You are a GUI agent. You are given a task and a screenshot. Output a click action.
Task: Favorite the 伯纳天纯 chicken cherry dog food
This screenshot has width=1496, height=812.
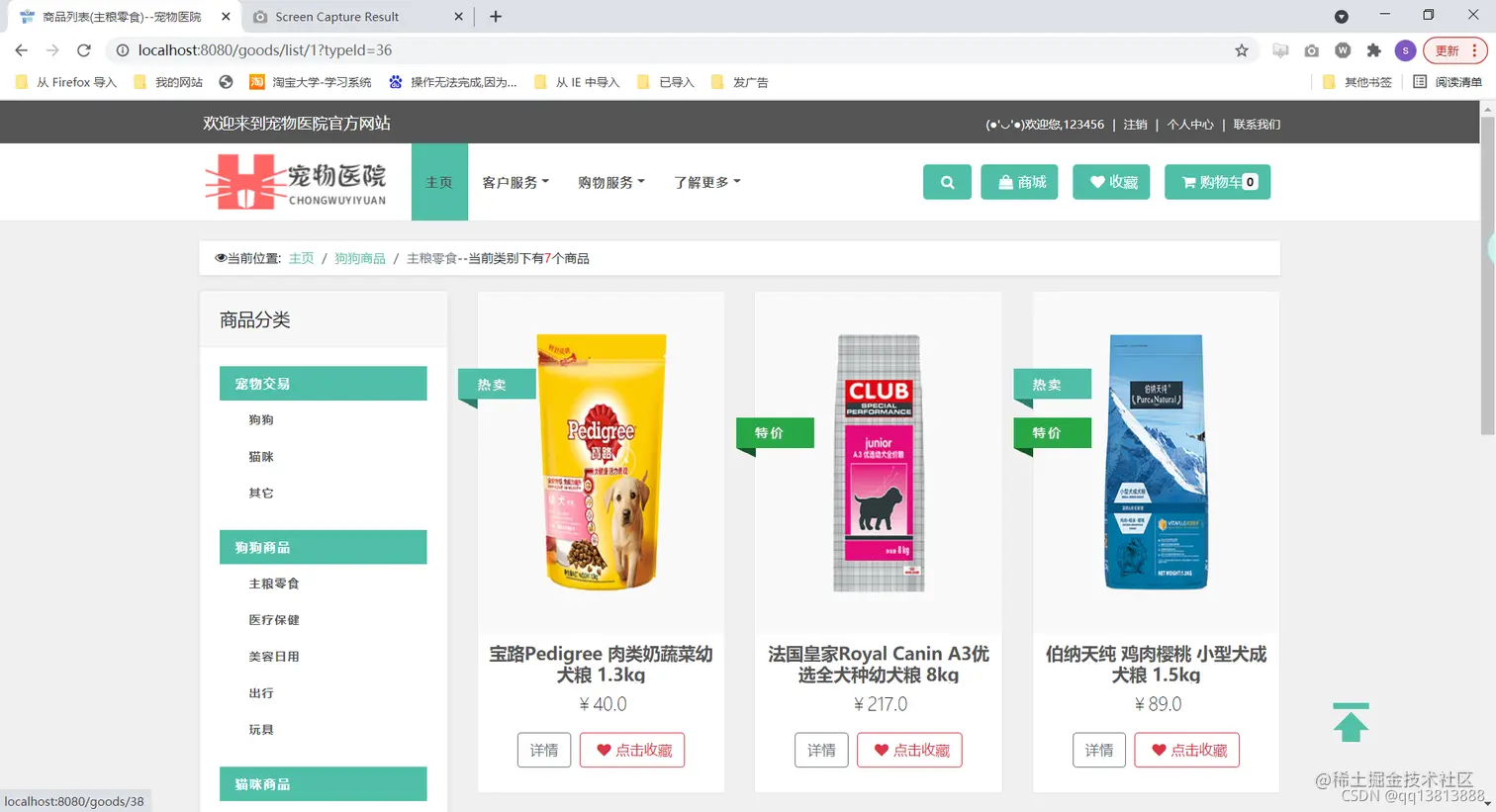point(1186,750)
